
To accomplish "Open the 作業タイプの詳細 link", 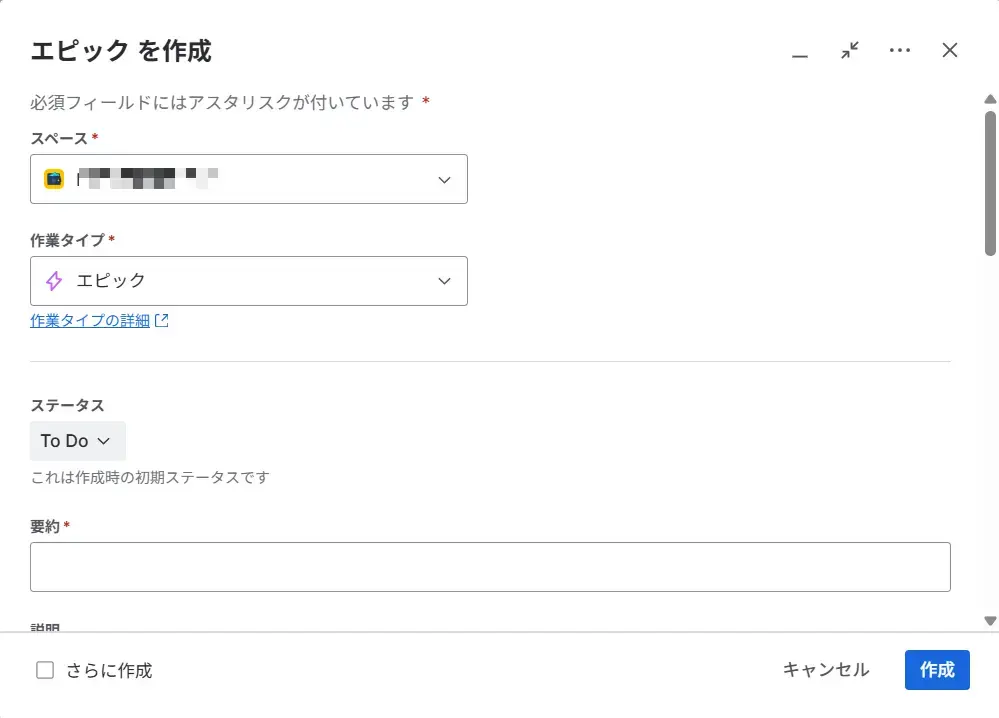I will 88,320.
